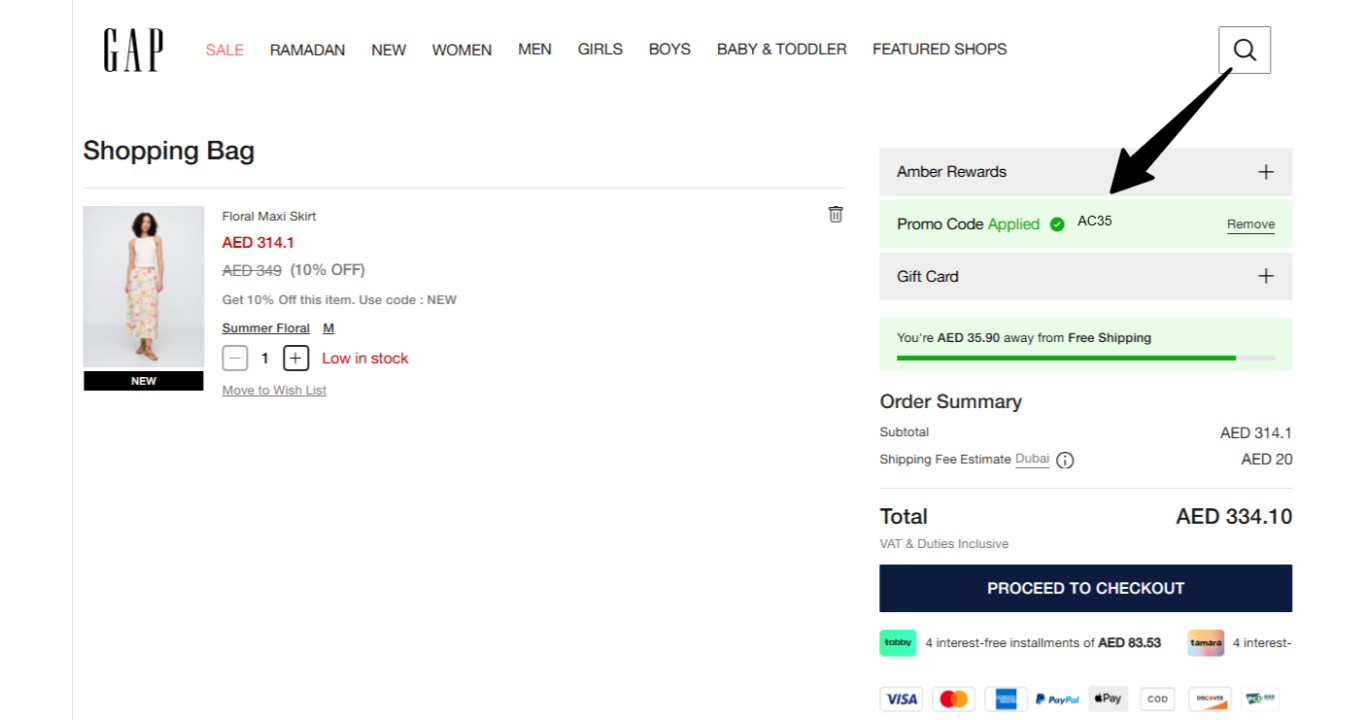Click the Low in stock notice

pos(365,358)
